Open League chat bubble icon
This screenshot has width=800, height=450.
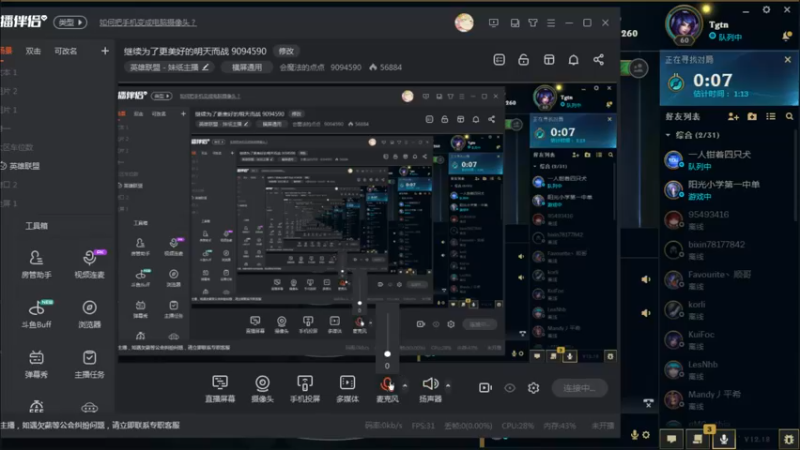coord(672,439)
